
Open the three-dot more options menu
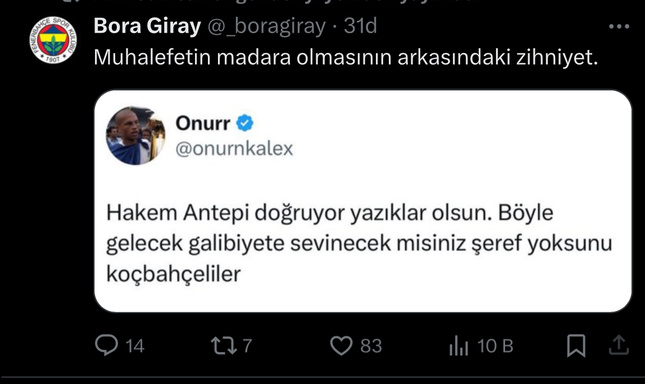click(619, 27)
